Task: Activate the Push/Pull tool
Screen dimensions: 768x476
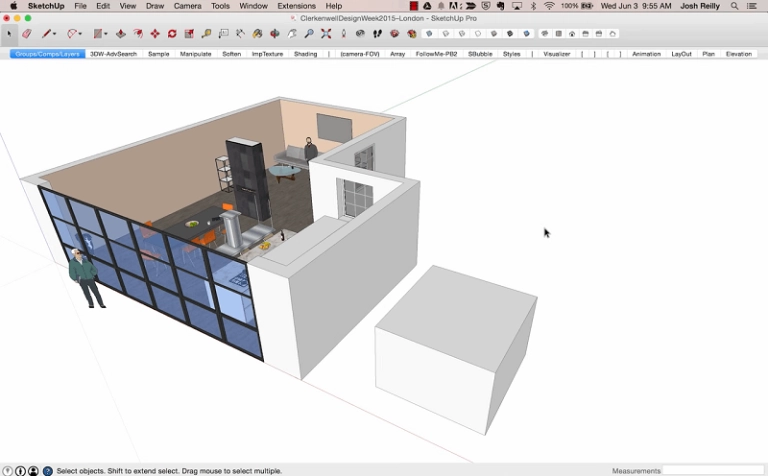Action: (120, 33)
